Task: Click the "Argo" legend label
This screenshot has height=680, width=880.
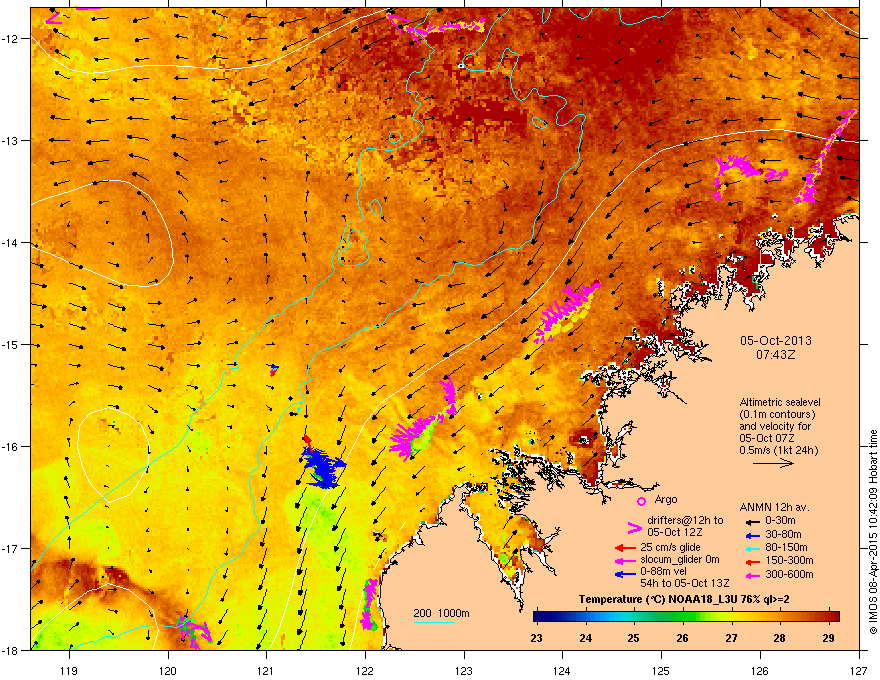Action: click(x=666, y=499)
